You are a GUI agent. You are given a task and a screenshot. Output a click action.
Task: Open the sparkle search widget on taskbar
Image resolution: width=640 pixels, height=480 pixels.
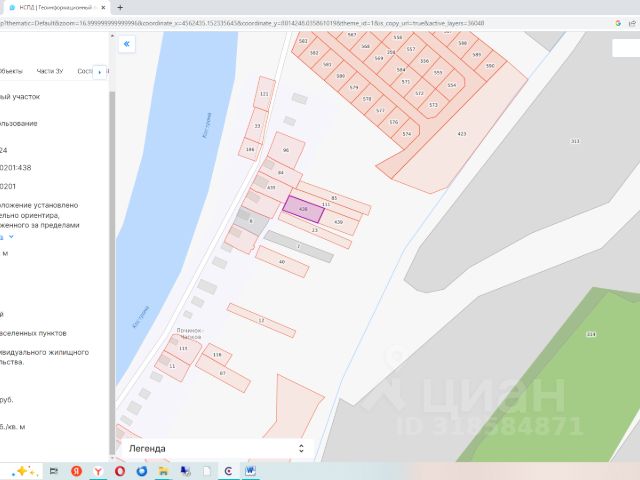(x=24, y=471)
